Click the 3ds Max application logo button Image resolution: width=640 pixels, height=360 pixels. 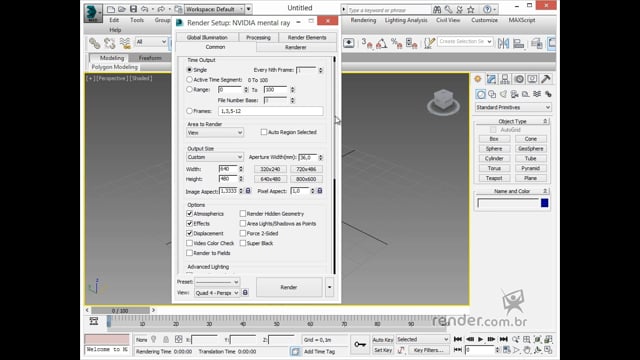93,13
